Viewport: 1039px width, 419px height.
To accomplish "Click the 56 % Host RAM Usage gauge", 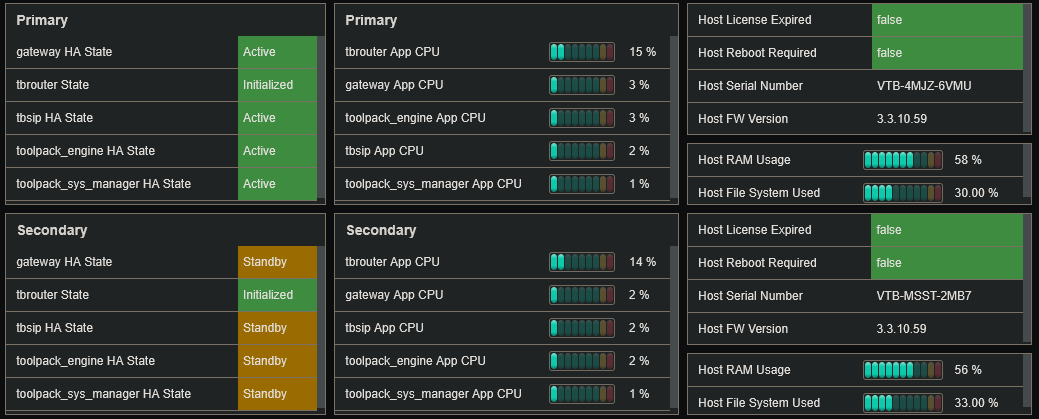I will click(903, 370).
